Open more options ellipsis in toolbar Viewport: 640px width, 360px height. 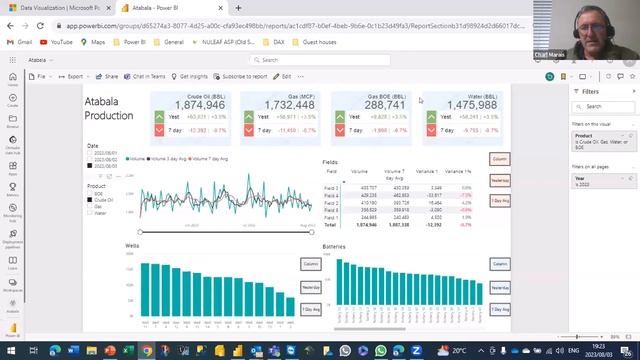301,76
